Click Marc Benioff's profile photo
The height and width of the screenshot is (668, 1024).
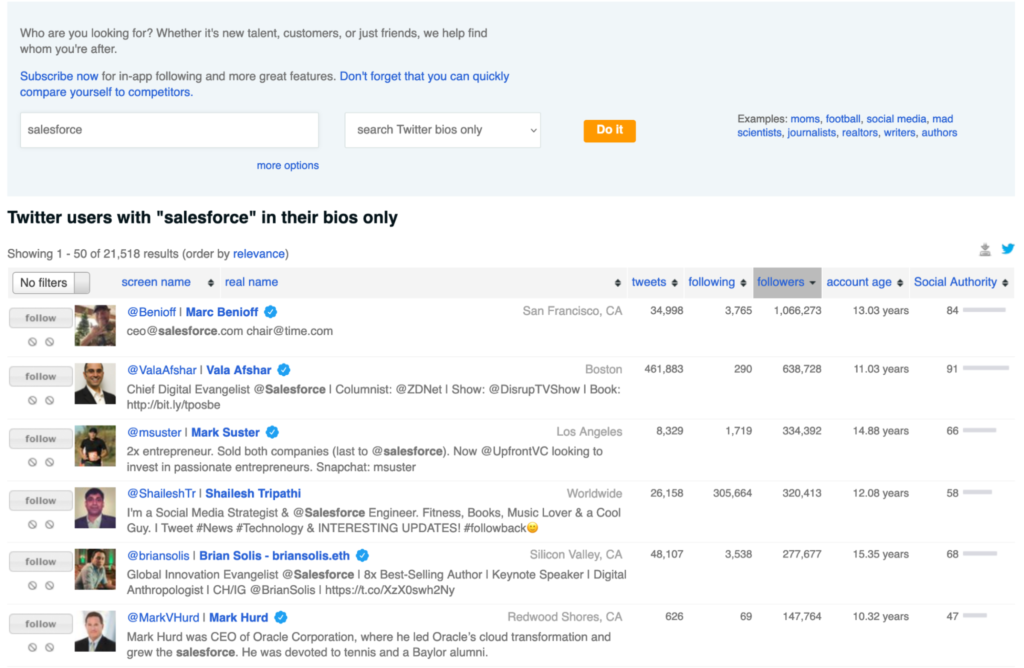[x=95, y=325]
